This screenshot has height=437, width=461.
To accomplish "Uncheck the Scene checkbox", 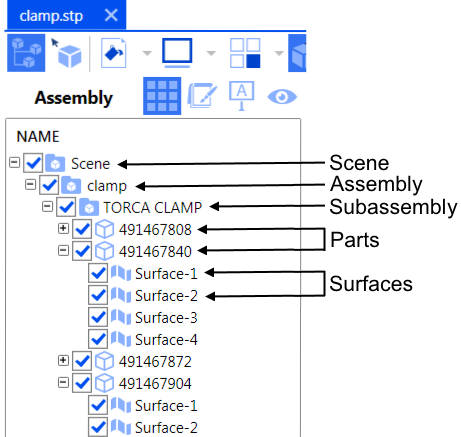I will [x=33, y=163].
